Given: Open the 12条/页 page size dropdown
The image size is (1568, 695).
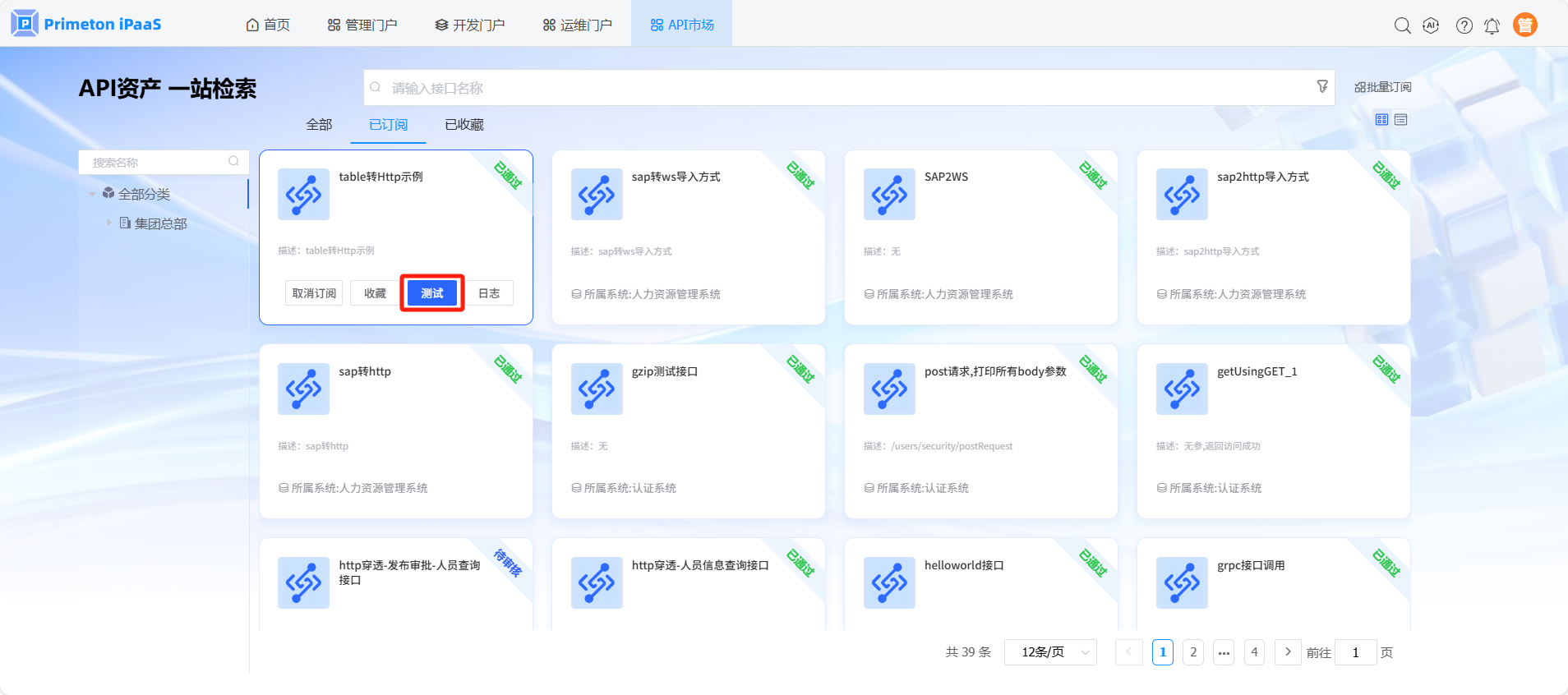Looking at the screenshot, I should coord(1050,652).
